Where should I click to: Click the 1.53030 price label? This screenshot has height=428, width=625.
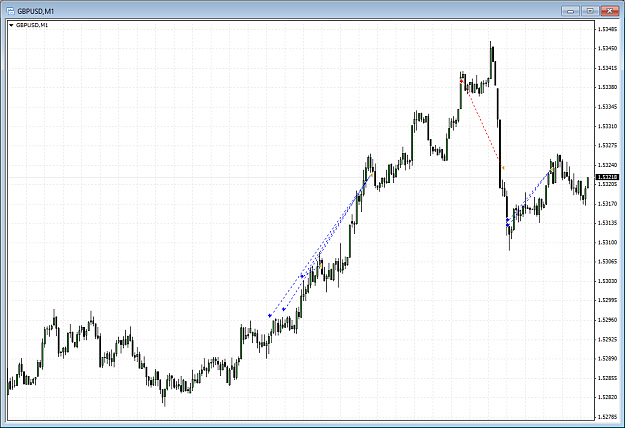607,281
